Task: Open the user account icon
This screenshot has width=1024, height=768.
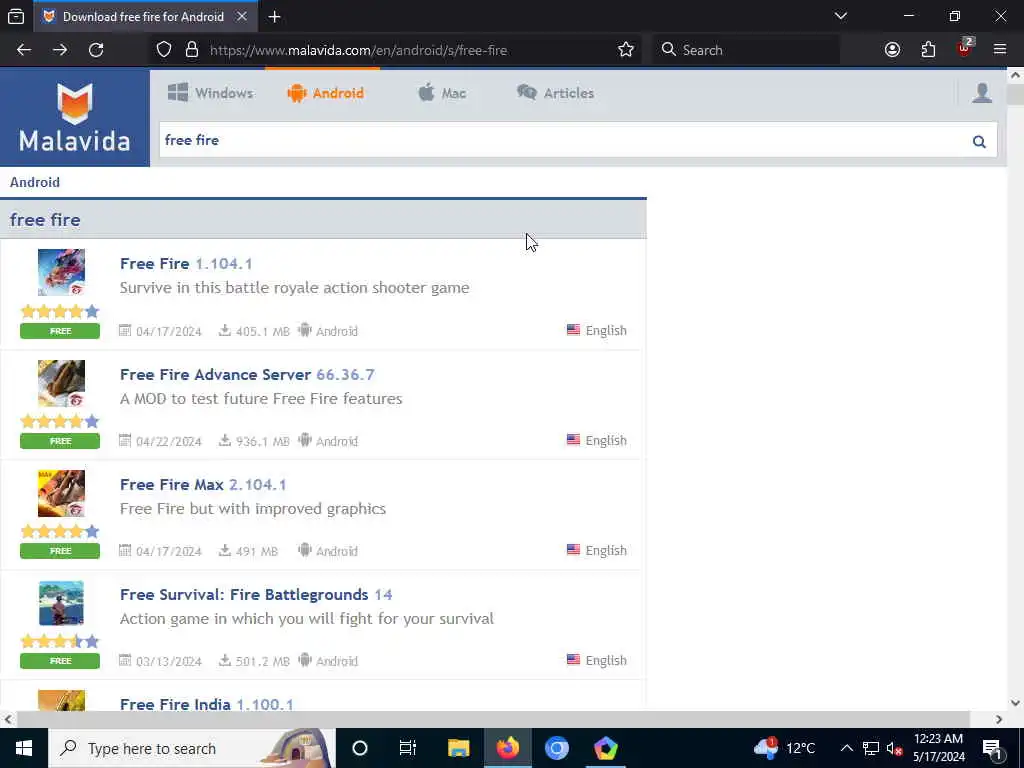Action: [x=982, y=93]
